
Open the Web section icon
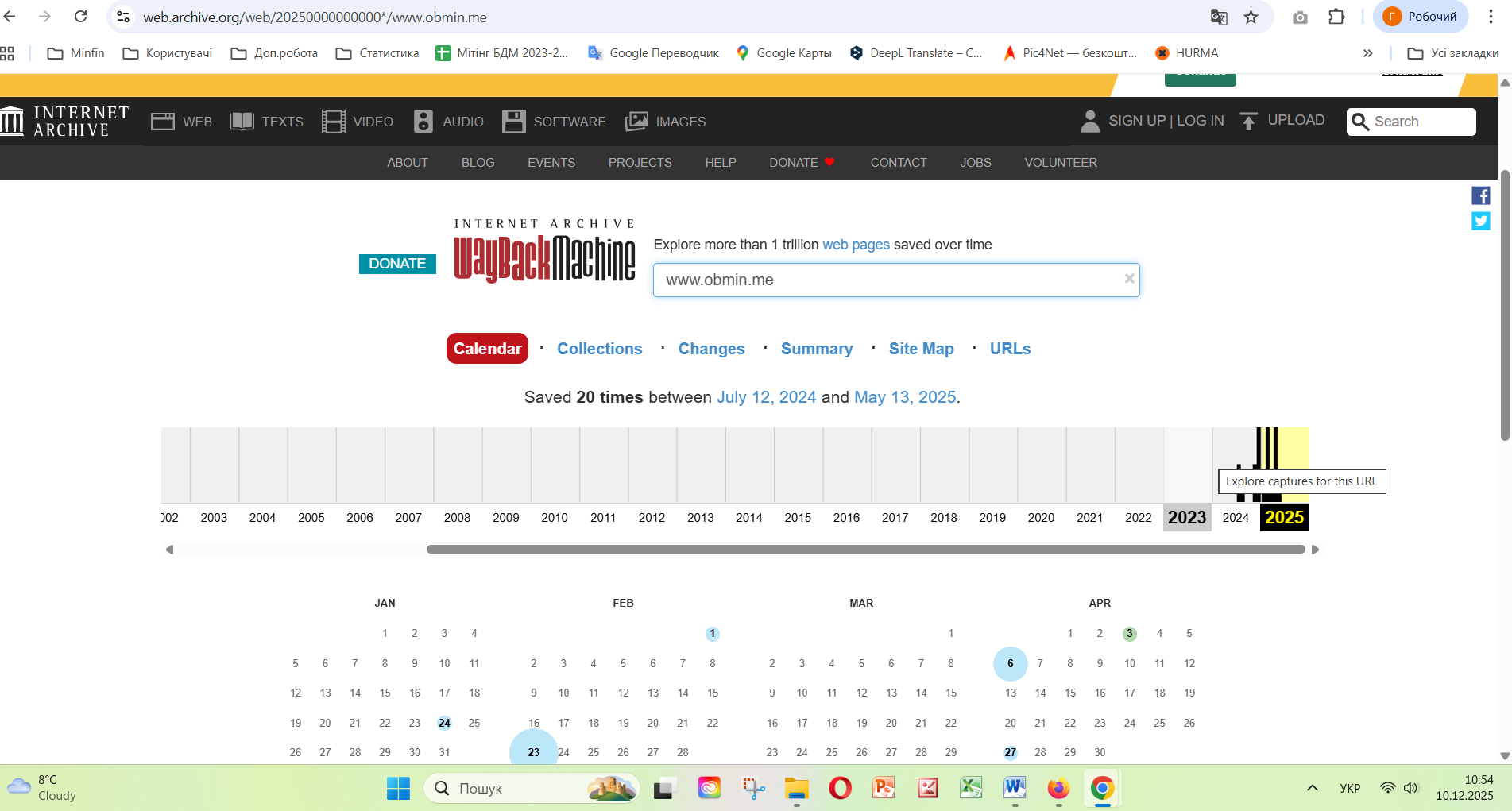point(163,122)
